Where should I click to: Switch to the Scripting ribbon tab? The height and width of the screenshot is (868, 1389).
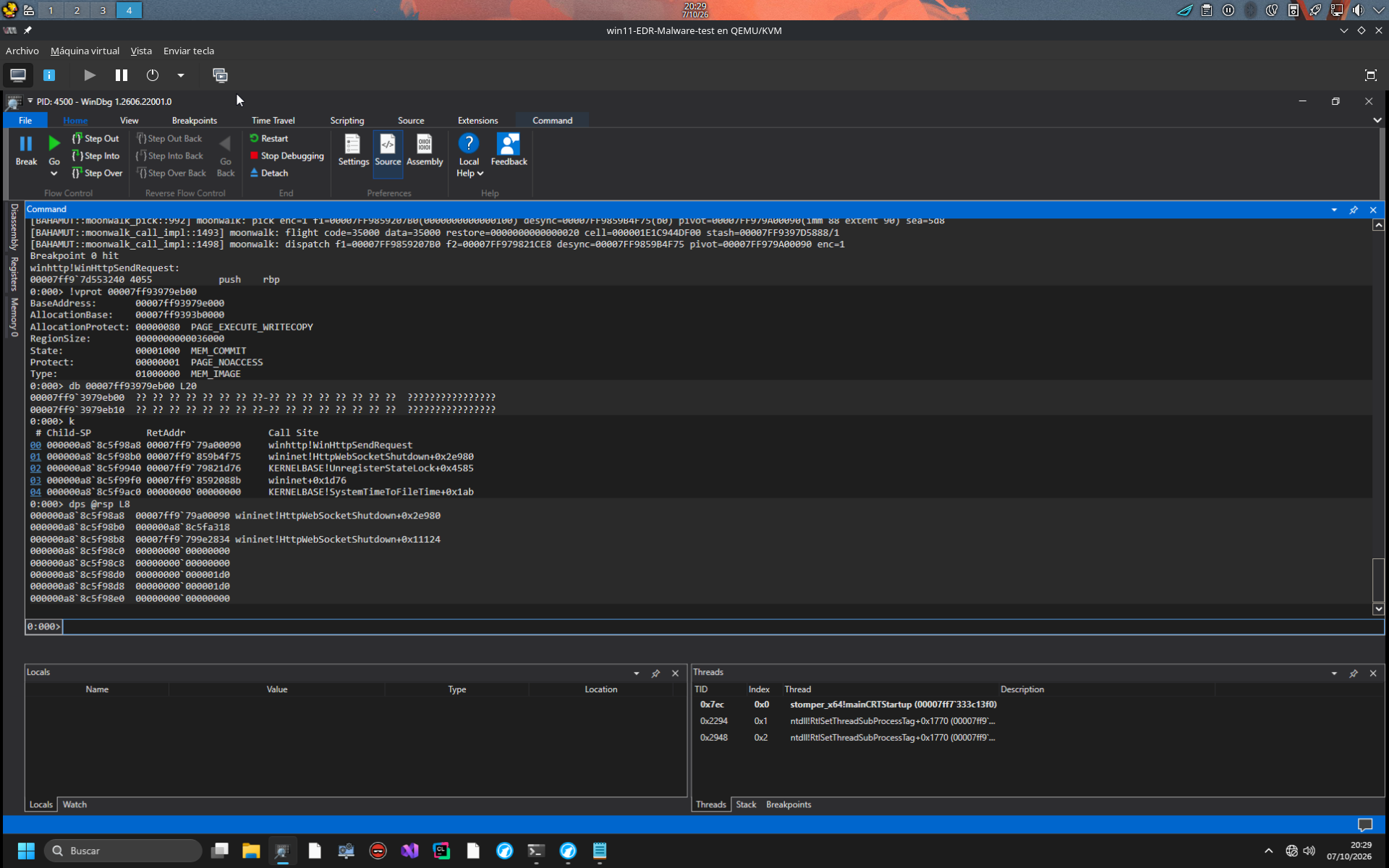(347, 120)
